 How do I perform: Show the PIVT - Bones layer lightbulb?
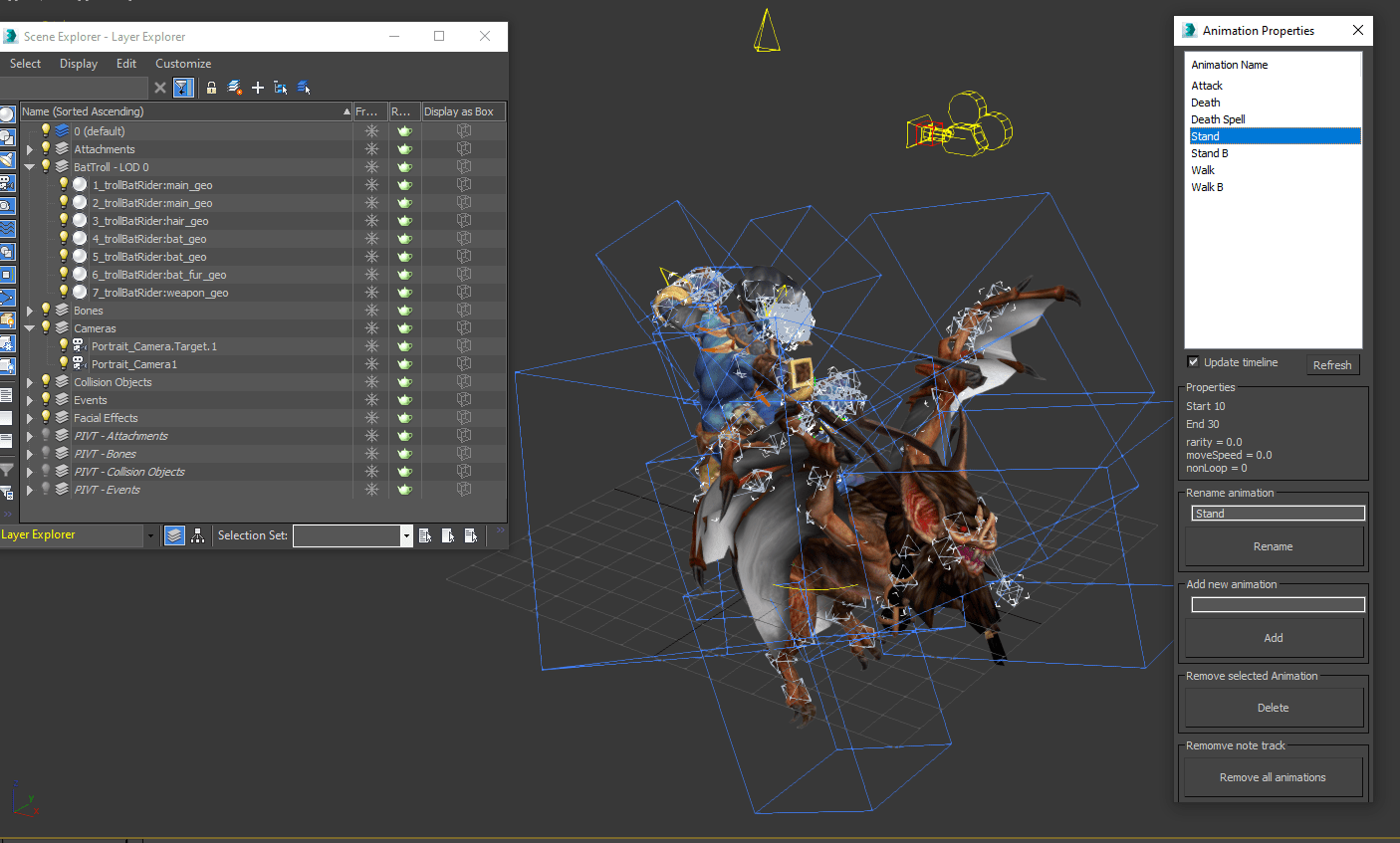[x=46, y=453]
